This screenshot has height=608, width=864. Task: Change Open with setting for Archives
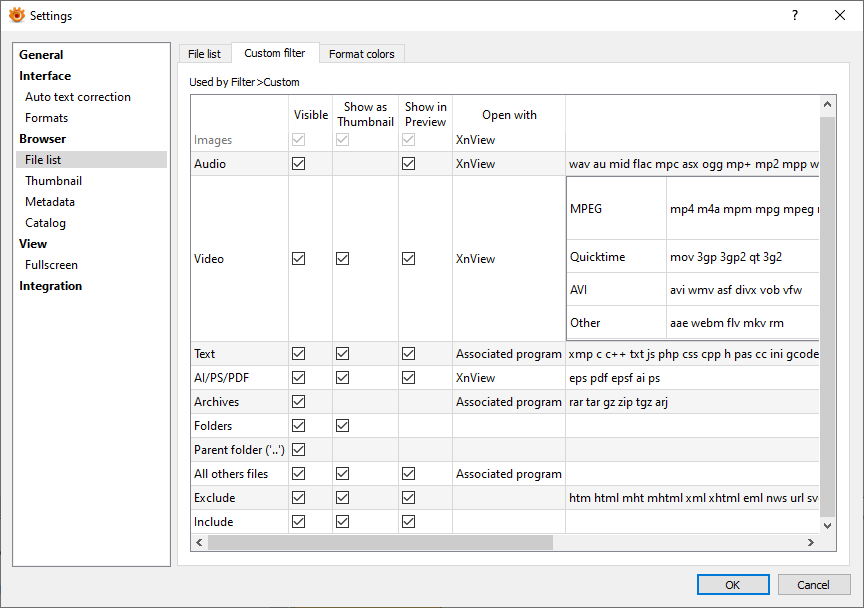pyautogui.click(x=508, y=402)
